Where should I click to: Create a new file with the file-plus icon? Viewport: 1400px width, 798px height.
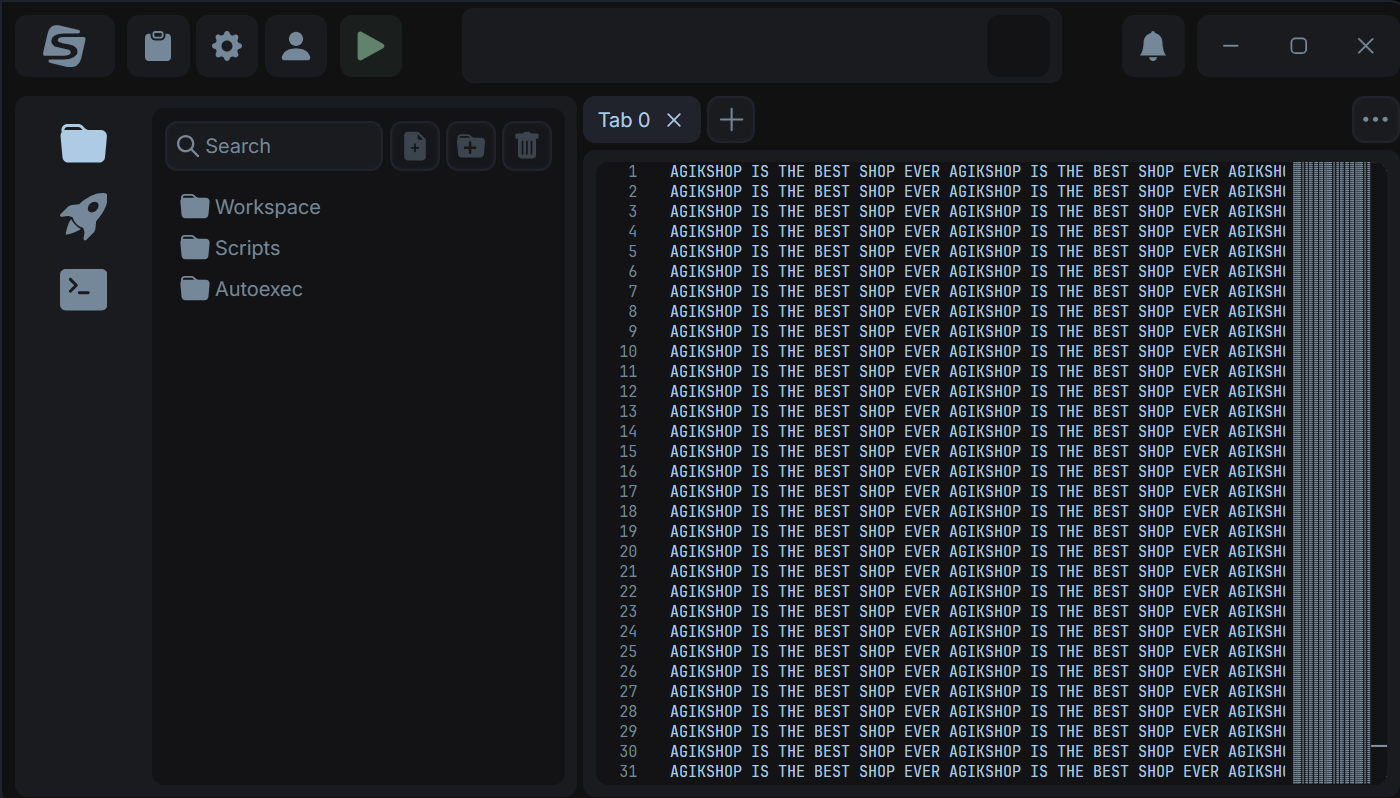pyautogui.click(x=415, y=146)
